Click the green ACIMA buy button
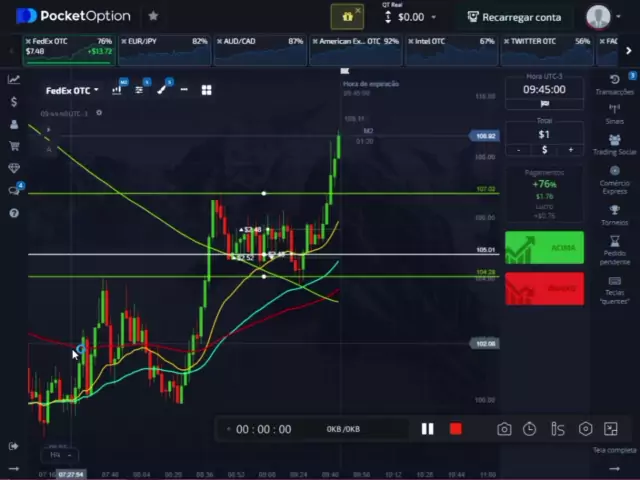Viewport: 640px width, 480px height. (x=544, y=248)
